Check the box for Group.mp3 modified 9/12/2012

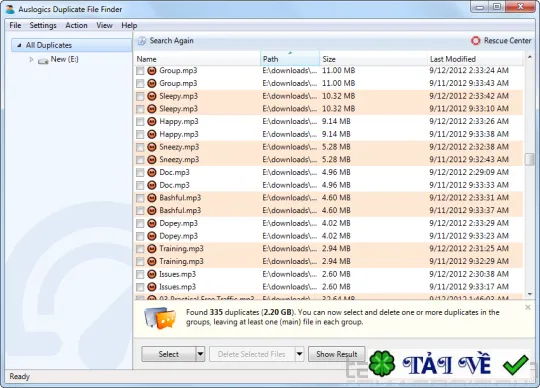click(x=140, y=71)
